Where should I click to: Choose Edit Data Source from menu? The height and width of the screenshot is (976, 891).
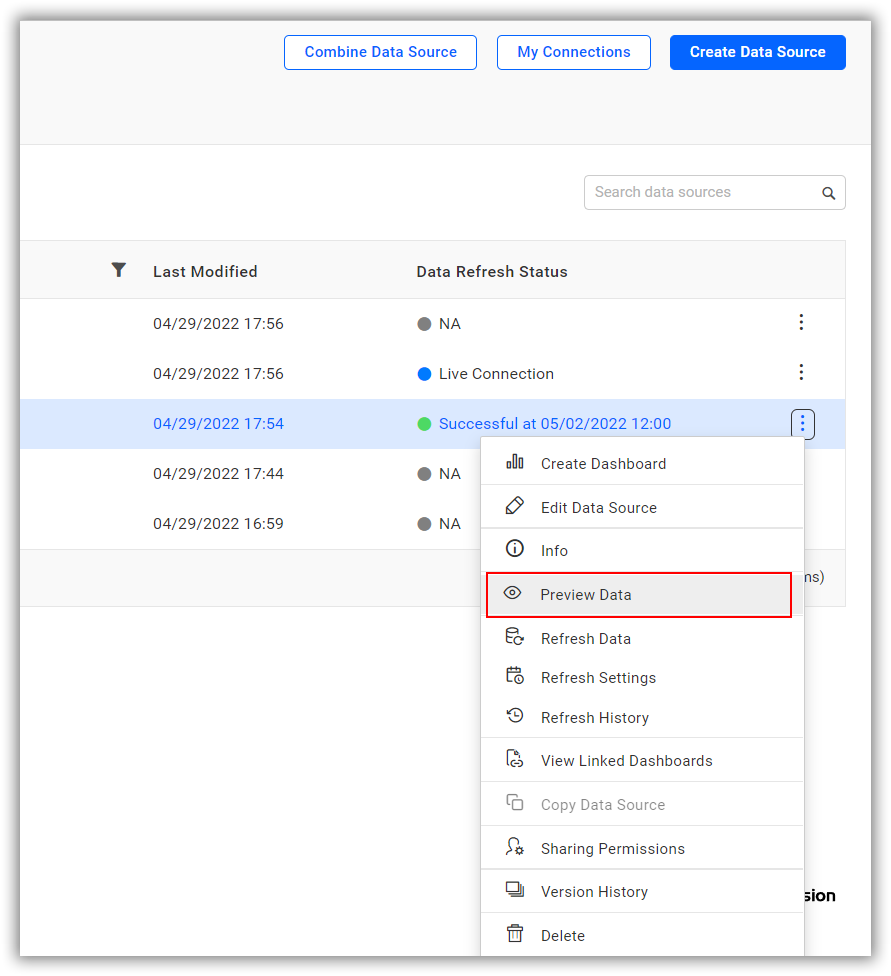pos(642,507)
